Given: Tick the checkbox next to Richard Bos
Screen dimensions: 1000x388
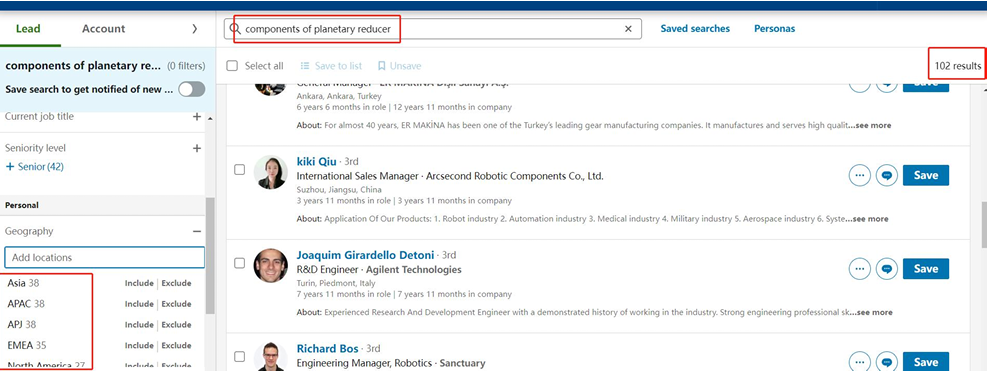Looking at the screenshot, I should [239, 356].
